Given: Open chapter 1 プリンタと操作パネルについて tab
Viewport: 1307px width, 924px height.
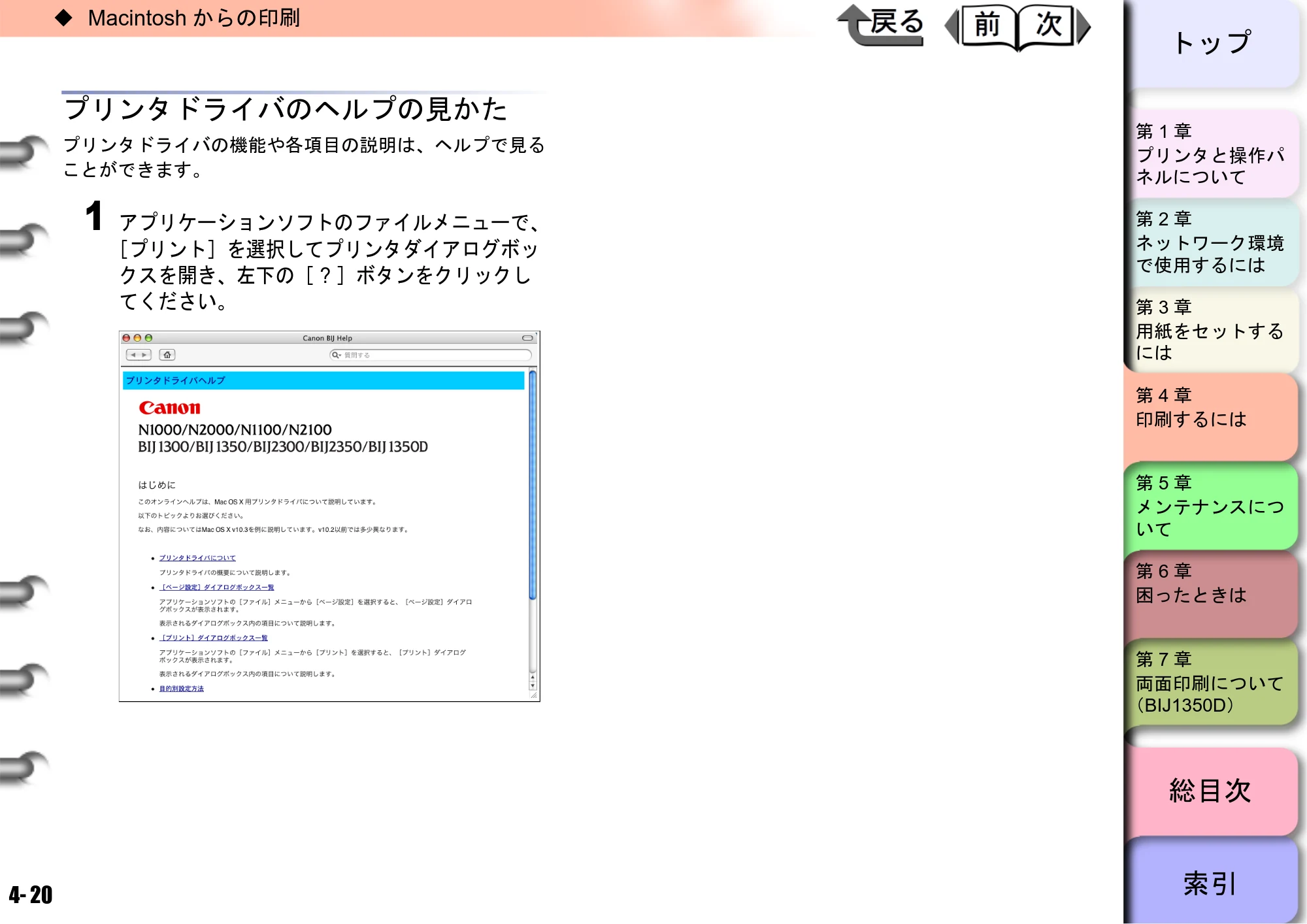Looking at the screenshot, I should [1212, 154].
